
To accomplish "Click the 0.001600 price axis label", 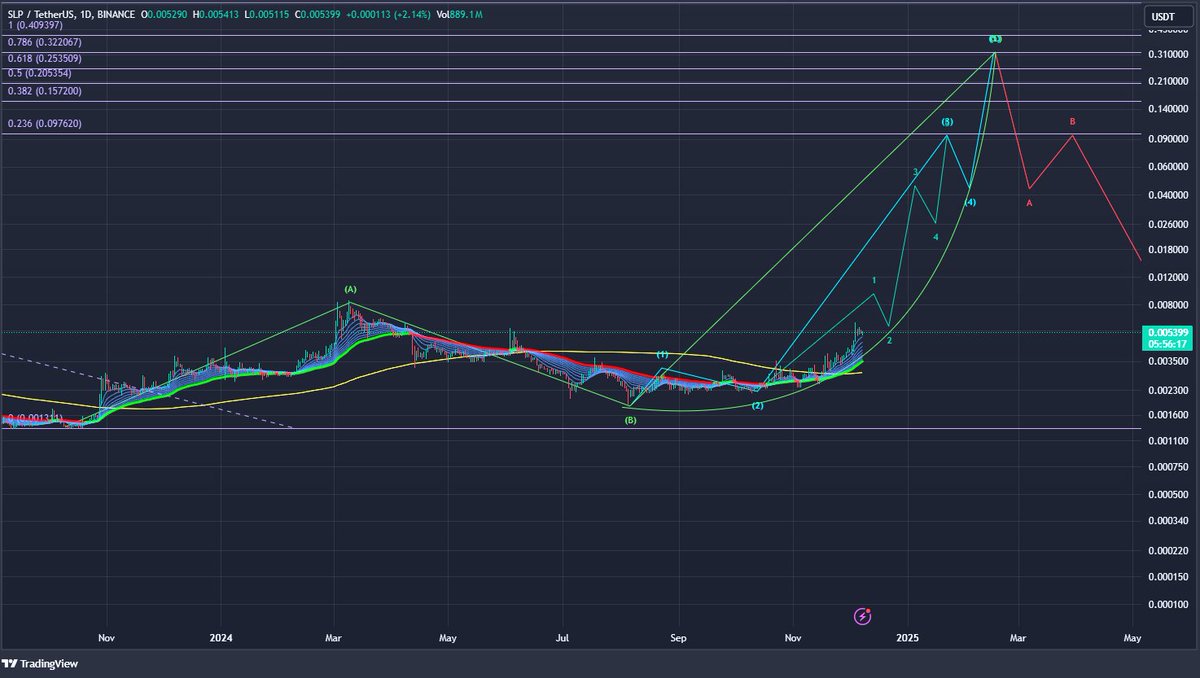I will [x=1167, y=414].
